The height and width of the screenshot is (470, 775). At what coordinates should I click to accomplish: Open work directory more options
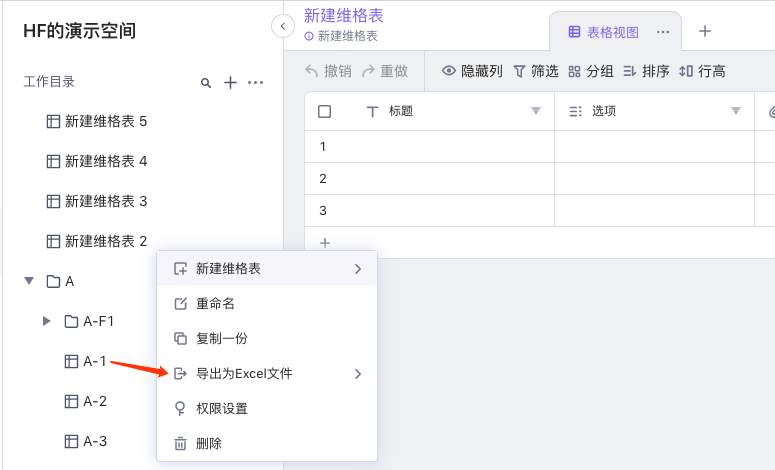click(256, 83)
